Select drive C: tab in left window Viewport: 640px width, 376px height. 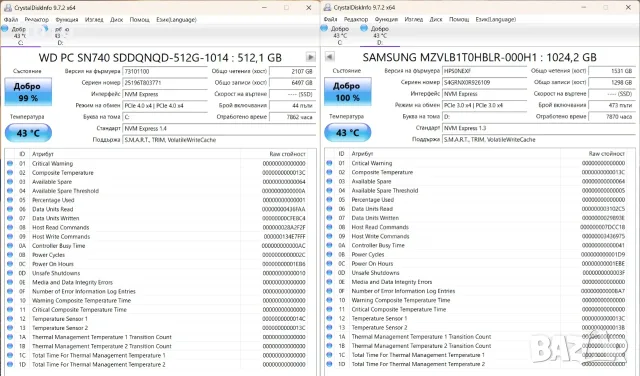coord(19,36)
